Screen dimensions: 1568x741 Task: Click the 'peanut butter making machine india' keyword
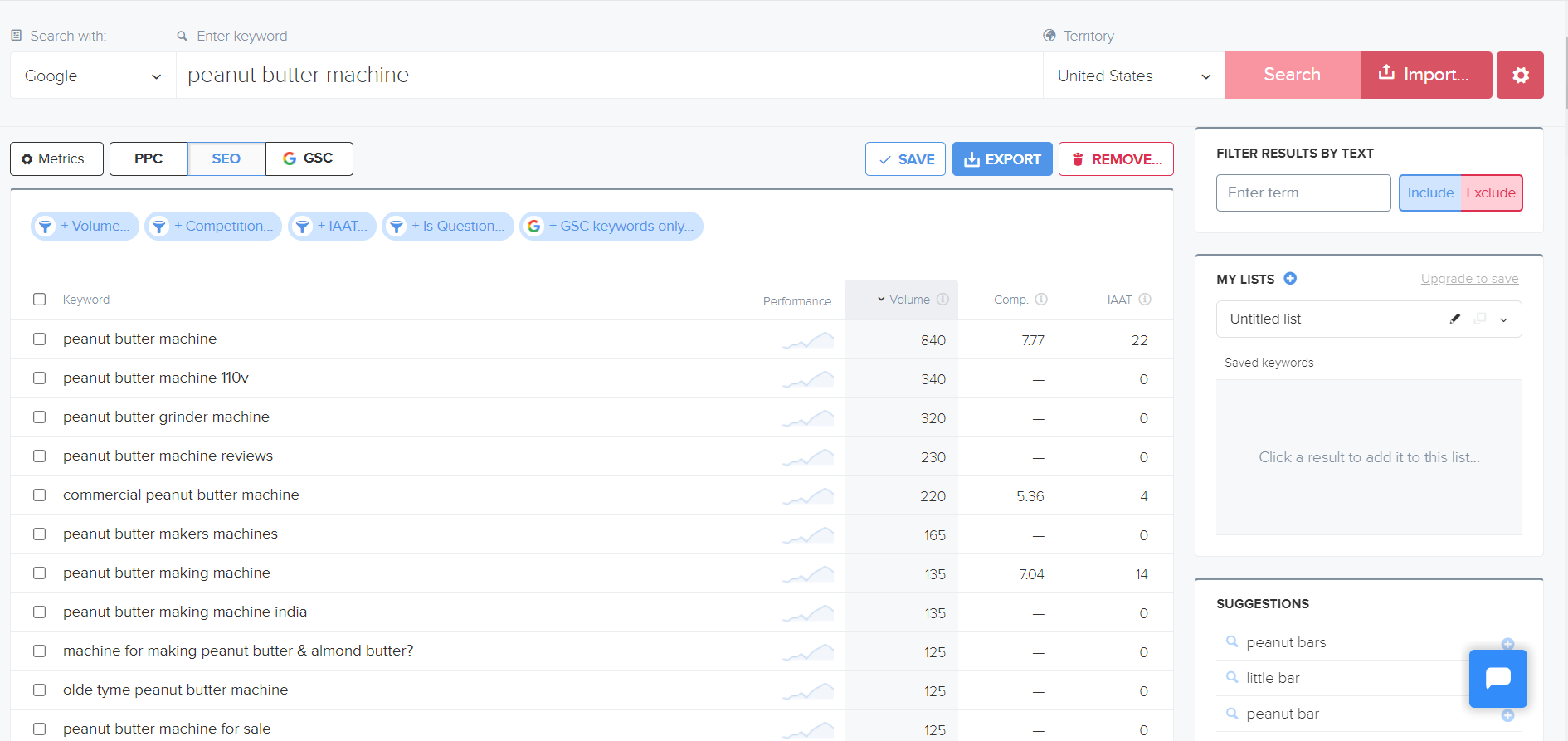(185, 612)
